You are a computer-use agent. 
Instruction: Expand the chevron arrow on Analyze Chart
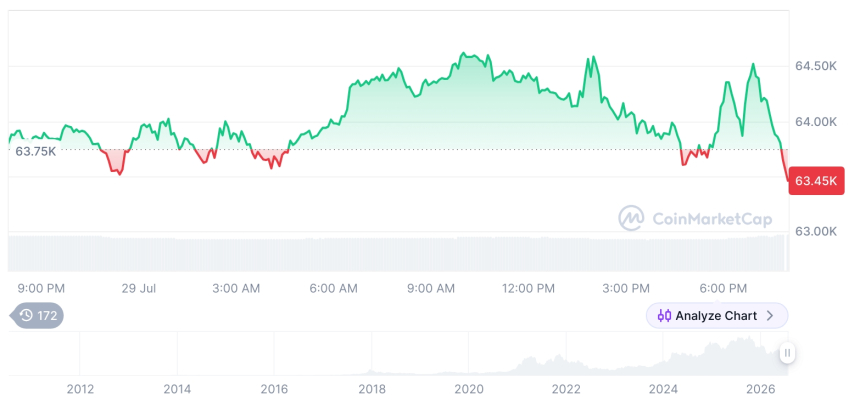coord(770,316)
